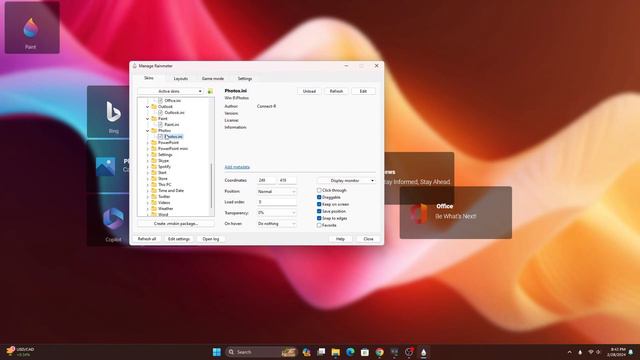Launch Microsoft Edge from the taskbar
640x360 pixels.
click(350, 352)
